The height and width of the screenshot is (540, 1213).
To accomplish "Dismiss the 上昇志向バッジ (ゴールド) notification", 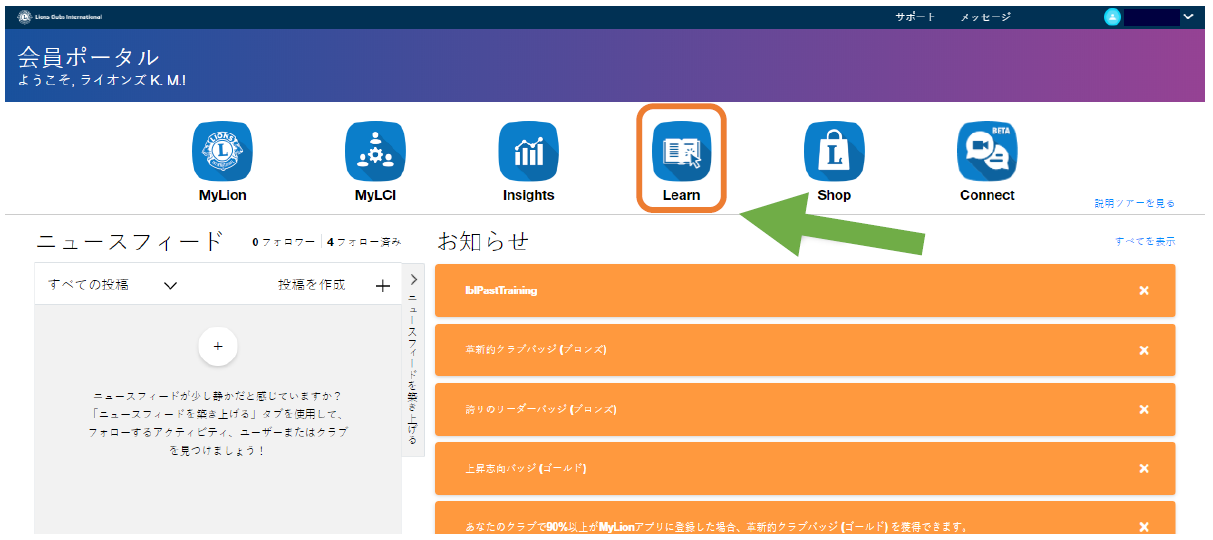I will tap(1144, 468).
